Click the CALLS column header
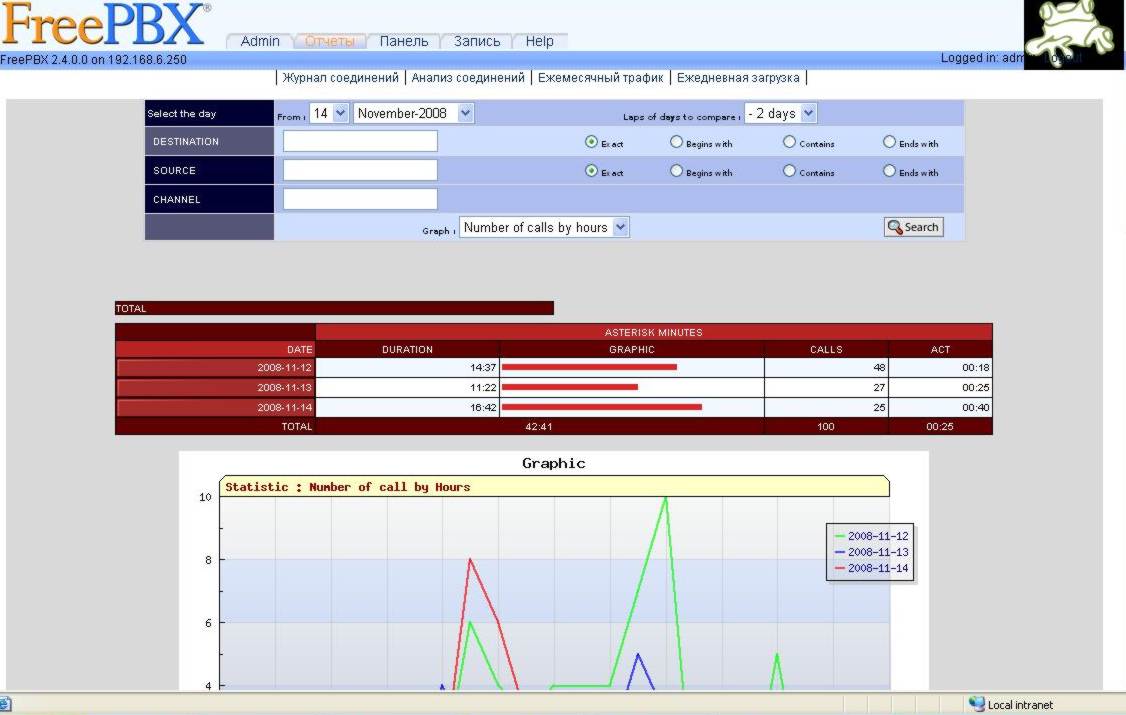 pos(826,350)
